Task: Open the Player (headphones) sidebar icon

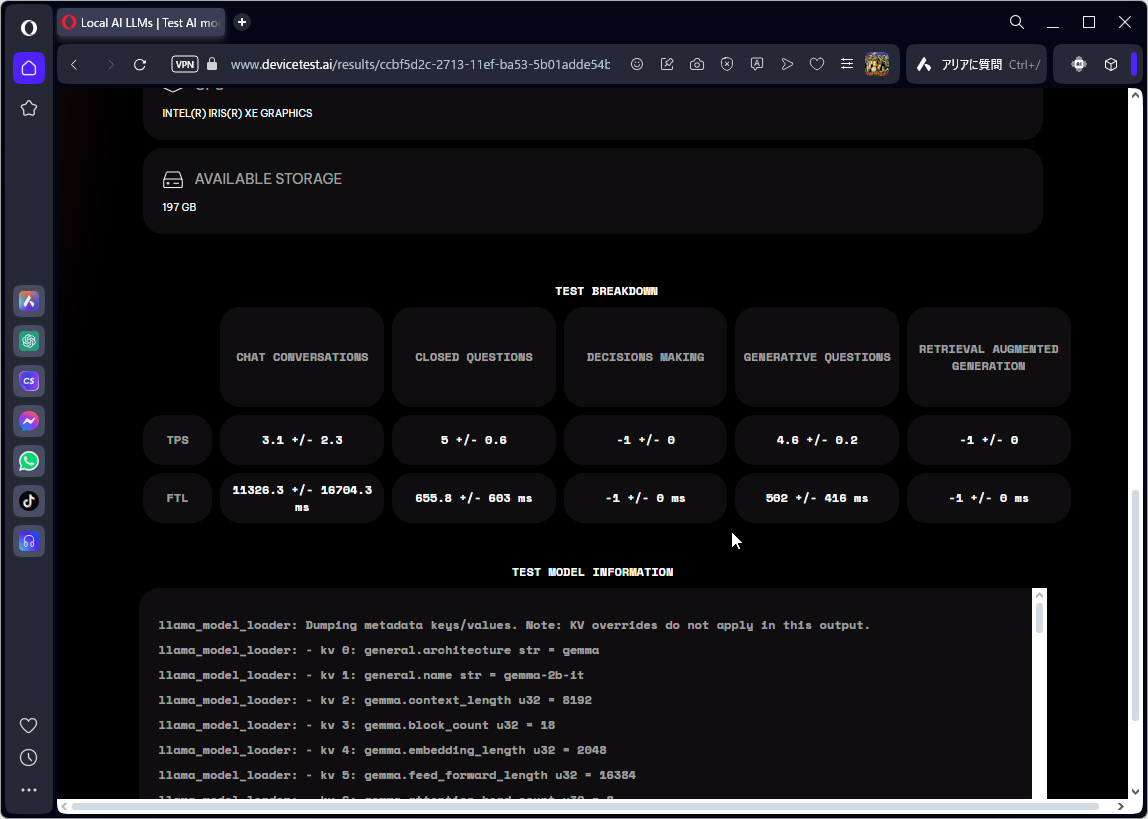Action: [x=28, y=541]
